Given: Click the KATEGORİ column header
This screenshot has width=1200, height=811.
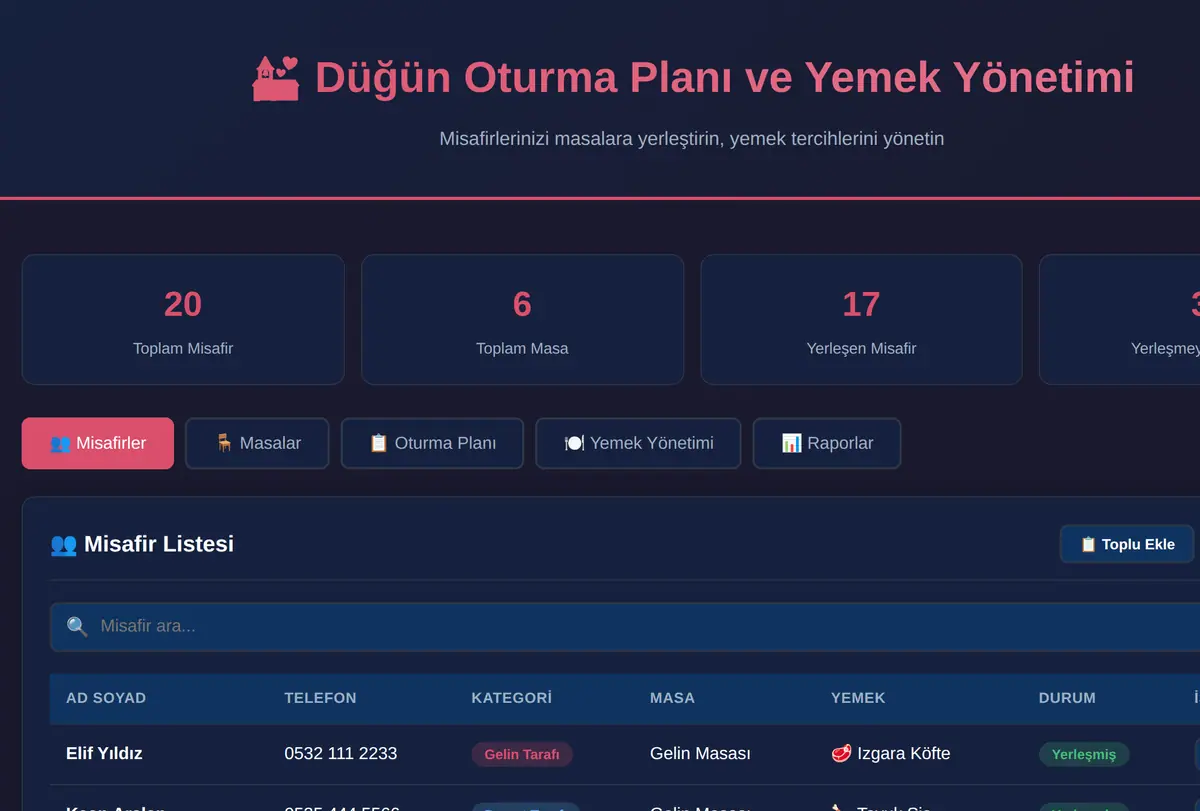Looking at the screenshot, I should tap(511, 698).
